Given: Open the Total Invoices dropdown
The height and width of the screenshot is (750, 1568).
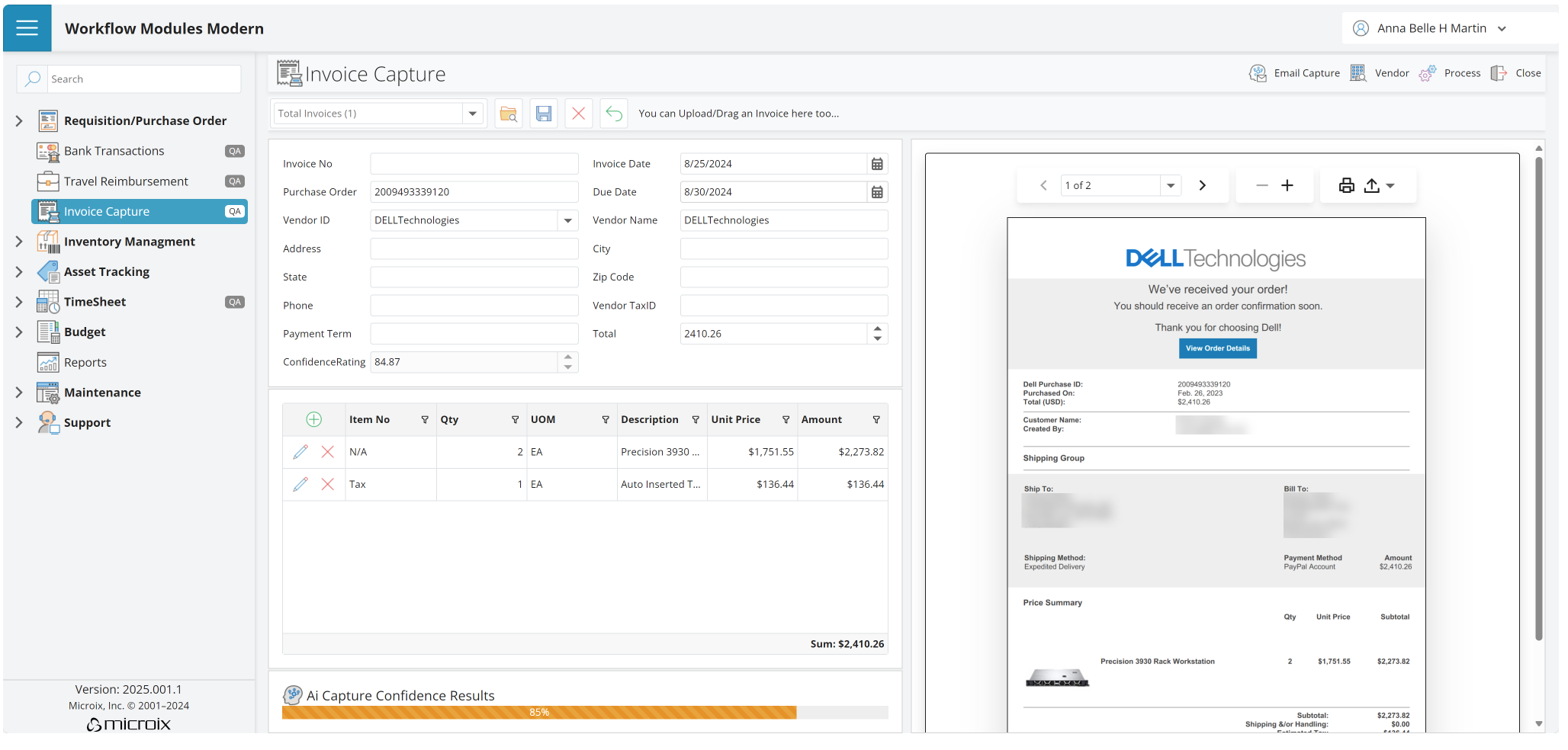Looking at the screenshot, I should coord(473,114).
